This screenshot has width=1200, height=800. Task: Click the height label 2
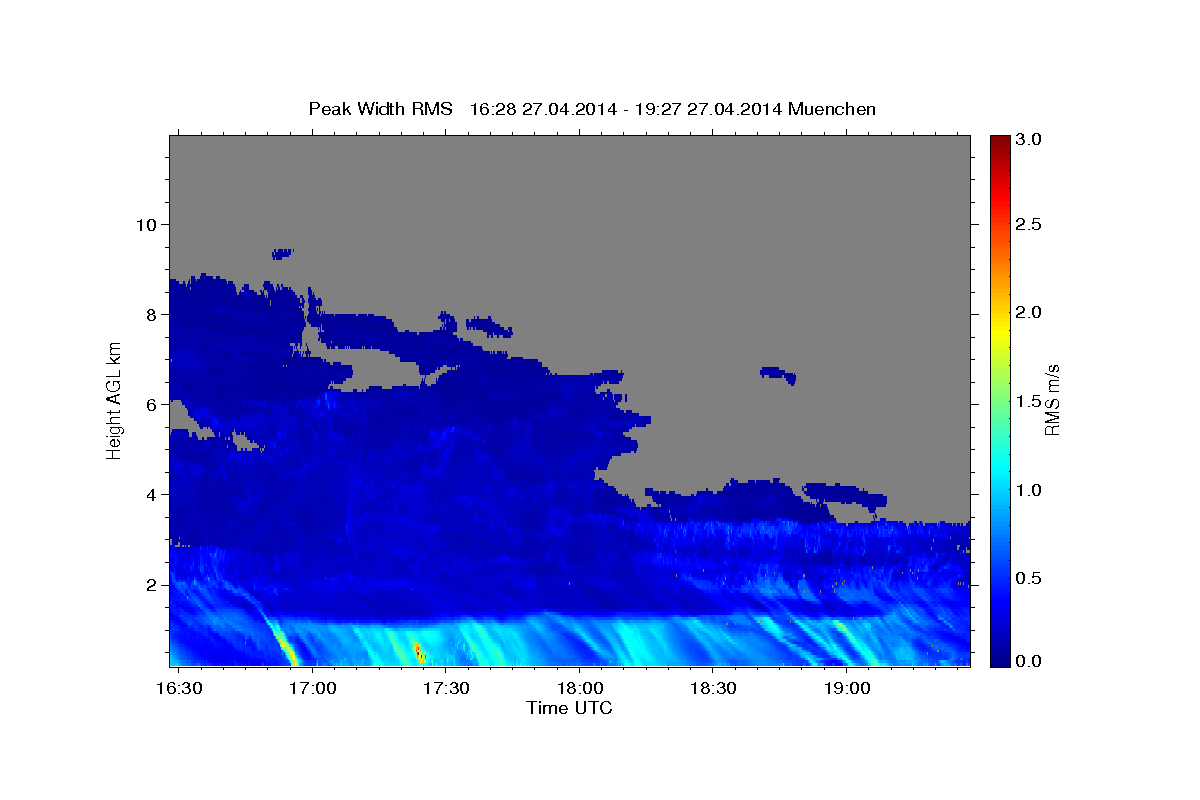153,585
